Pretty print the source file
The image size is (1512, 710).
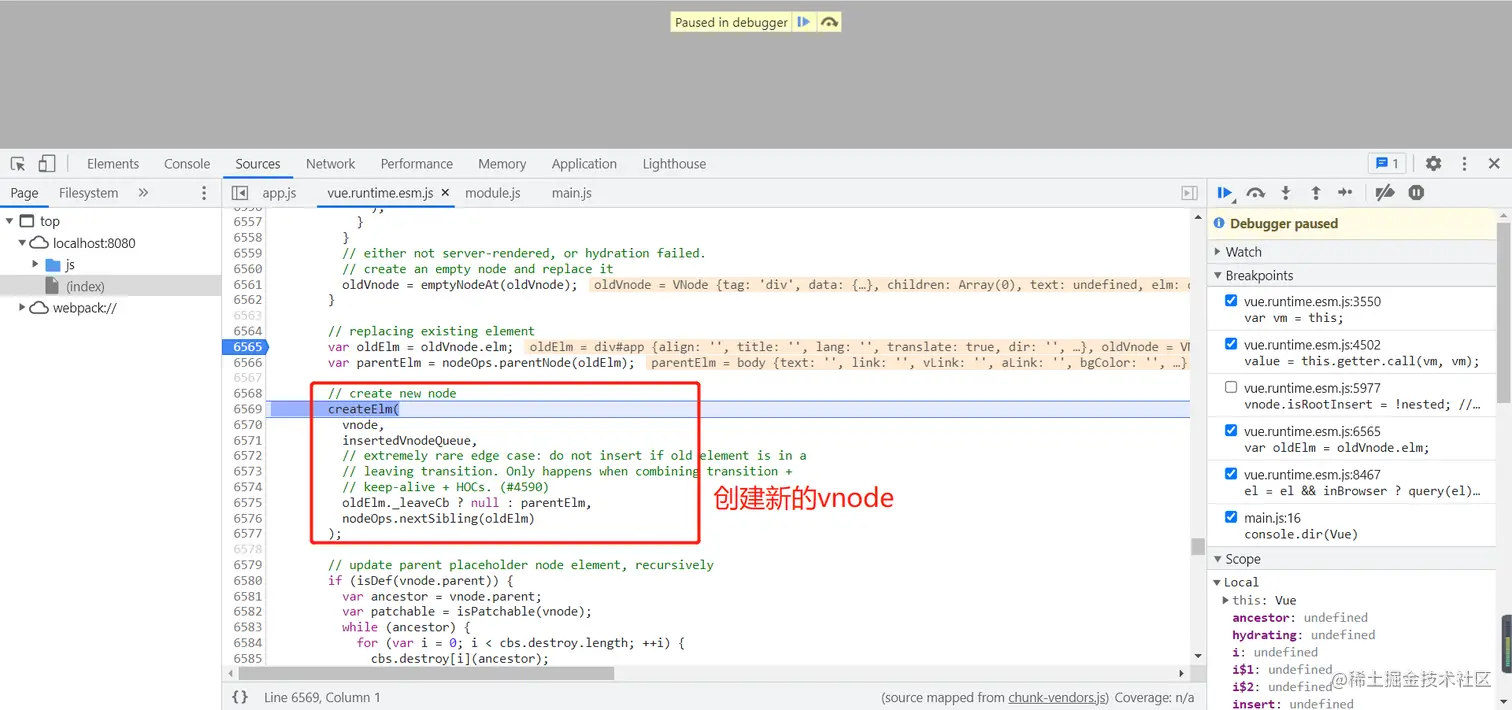tap(240, 697)
